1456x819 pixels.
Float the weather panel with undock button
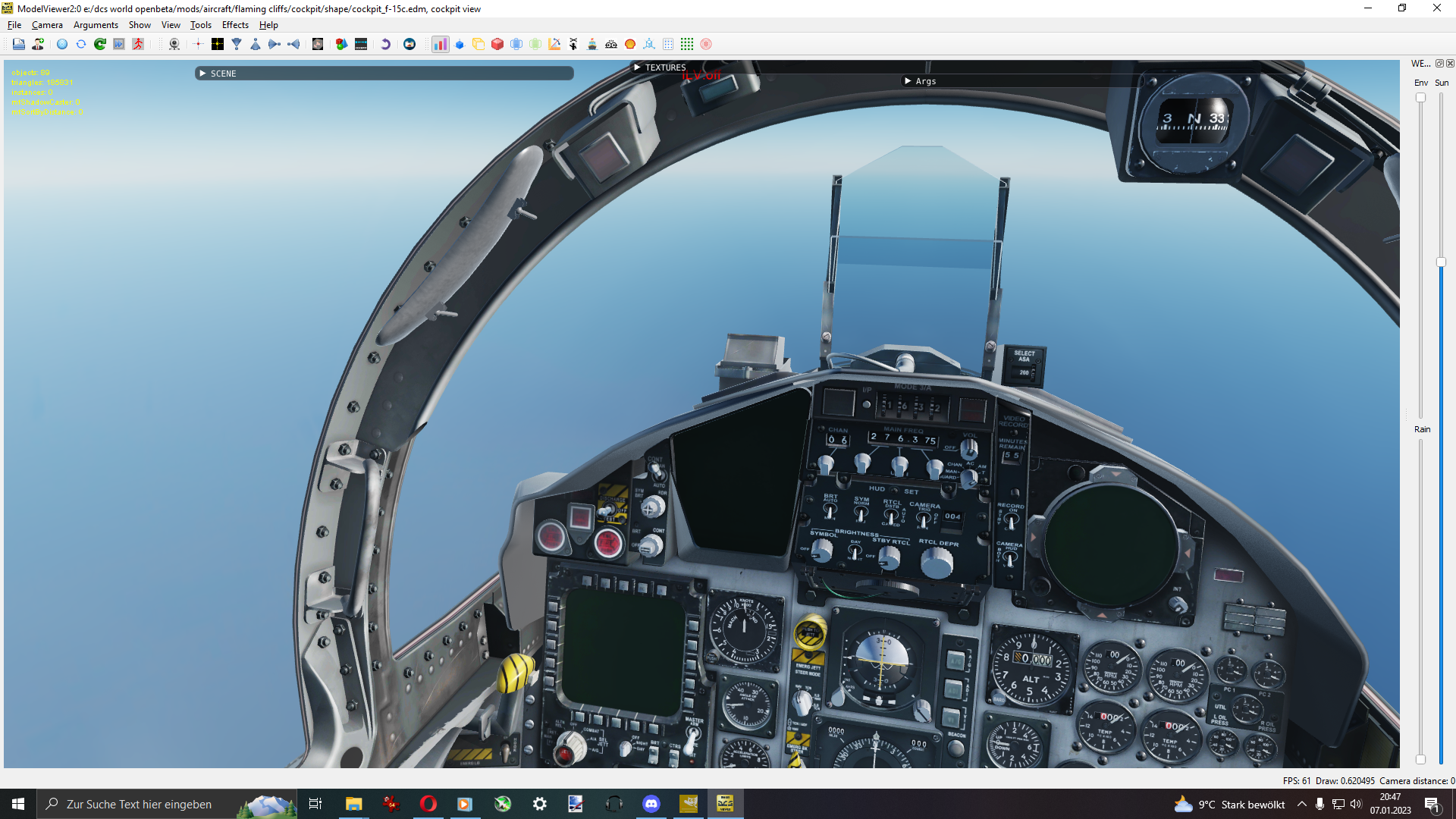tap(1439, 64)
